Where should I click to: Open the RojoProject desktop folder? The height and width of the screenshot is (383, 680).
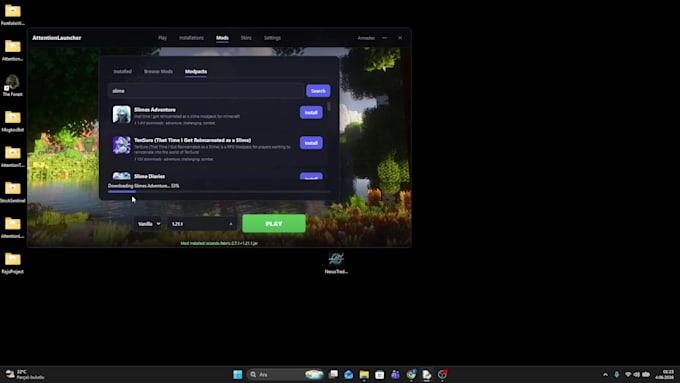tap(13, 263)
